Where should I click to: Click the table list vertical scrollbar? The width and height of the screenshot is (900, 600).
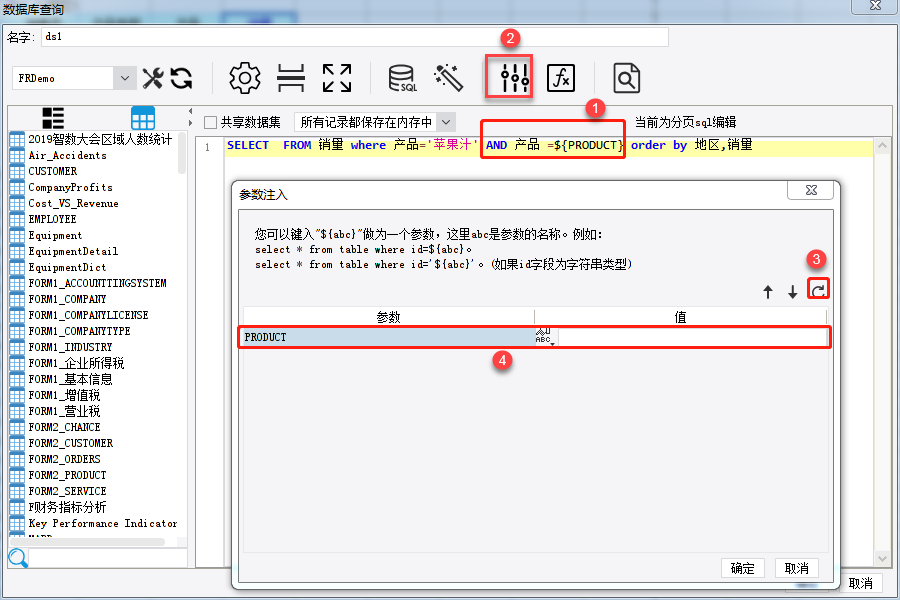coord(182,153)
